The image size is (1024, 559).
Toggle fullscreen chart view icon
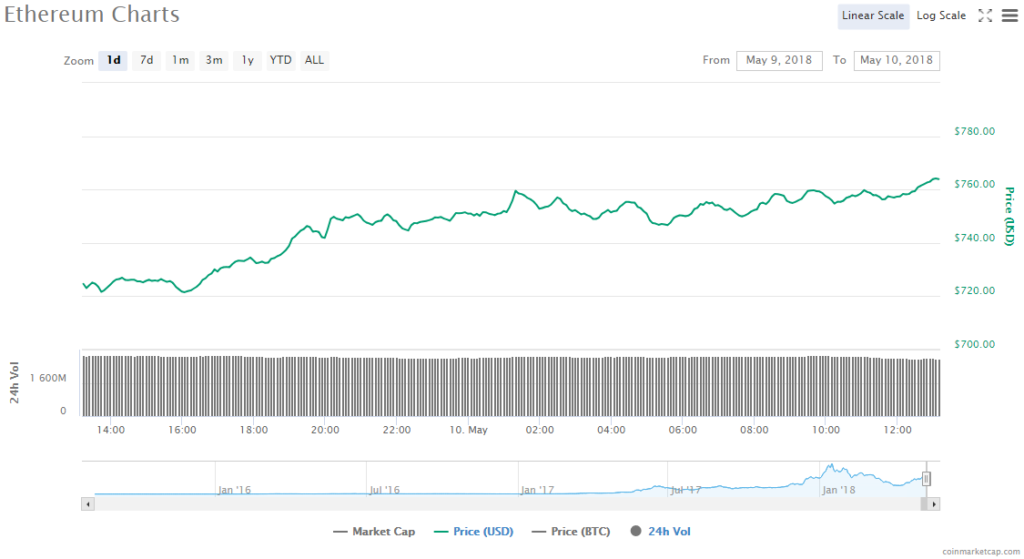tap(985, 15)
